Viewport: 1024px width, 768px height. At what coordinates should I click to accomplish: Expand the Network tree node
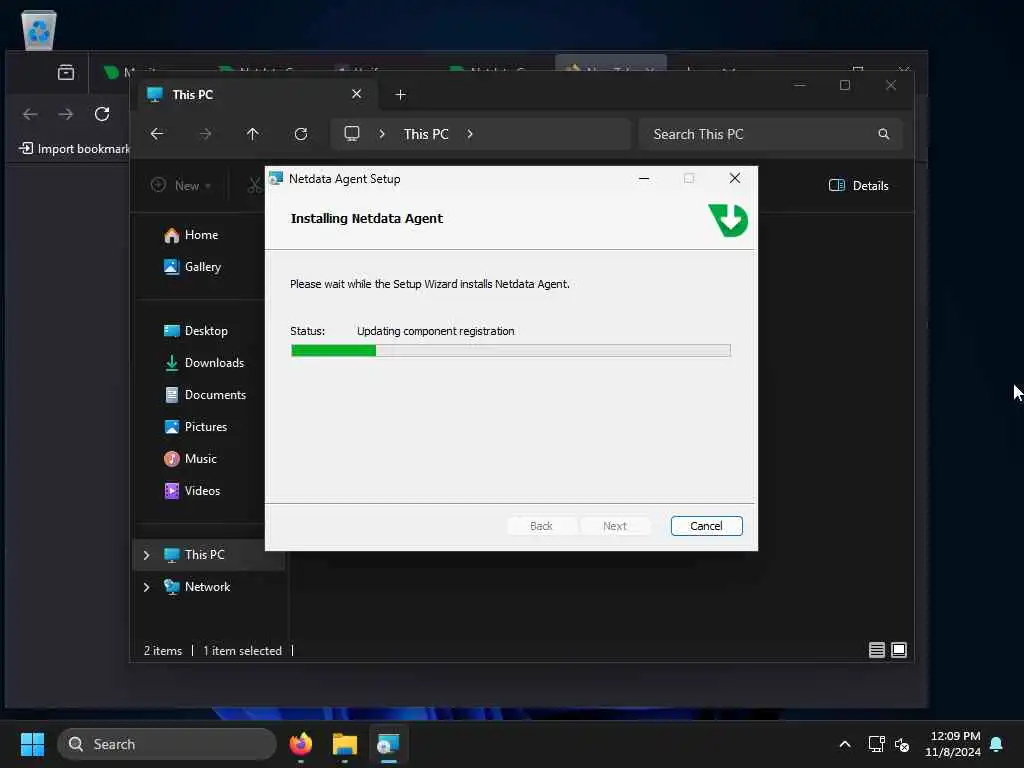[146, 587]
